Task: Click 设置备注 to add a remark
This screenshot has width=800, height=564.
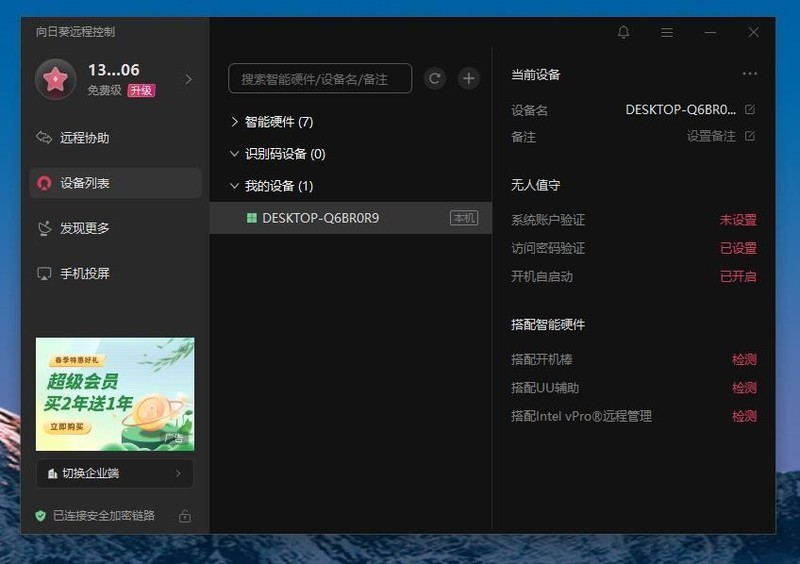Action: pyautogui.click(x=711, y=136)
